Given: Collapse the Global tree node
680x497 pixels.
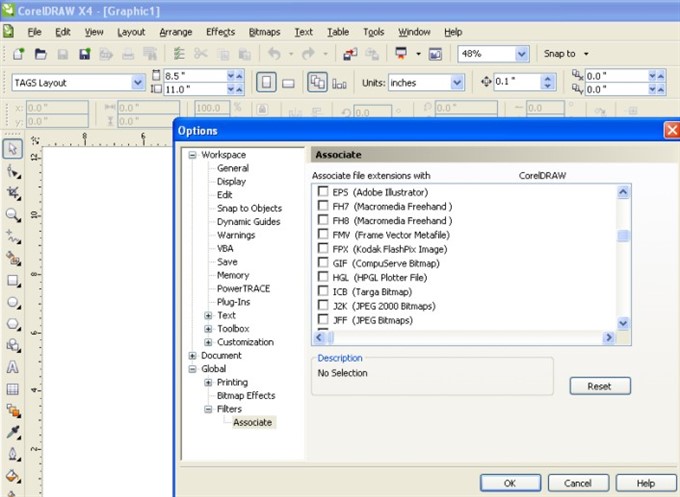Looking at the screenshot, I should tap(192, 369).
